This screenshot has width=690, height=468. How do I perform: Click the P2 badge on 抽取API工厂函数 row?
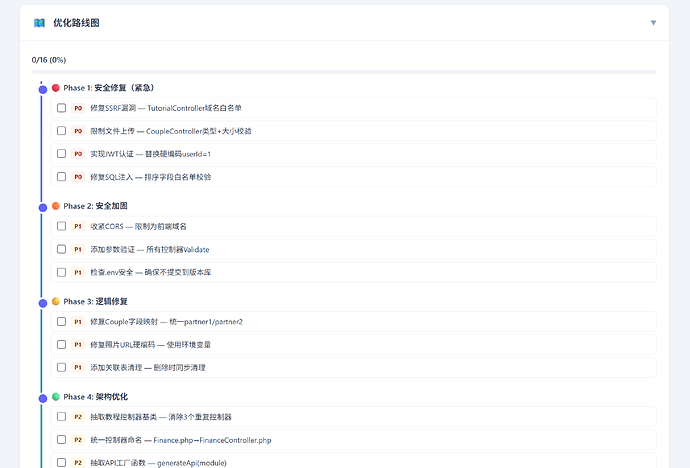tap(78, 463)
